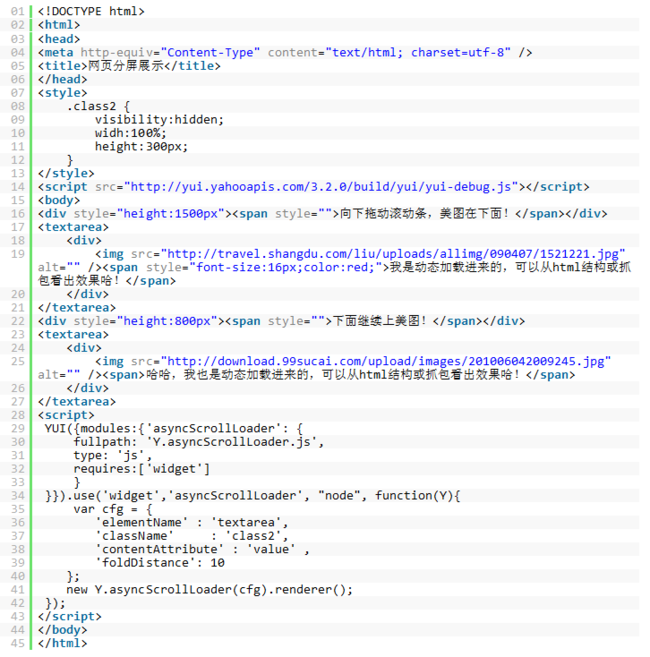Click type: 'js' line
The image size is (650, 657).
point(112,455)
